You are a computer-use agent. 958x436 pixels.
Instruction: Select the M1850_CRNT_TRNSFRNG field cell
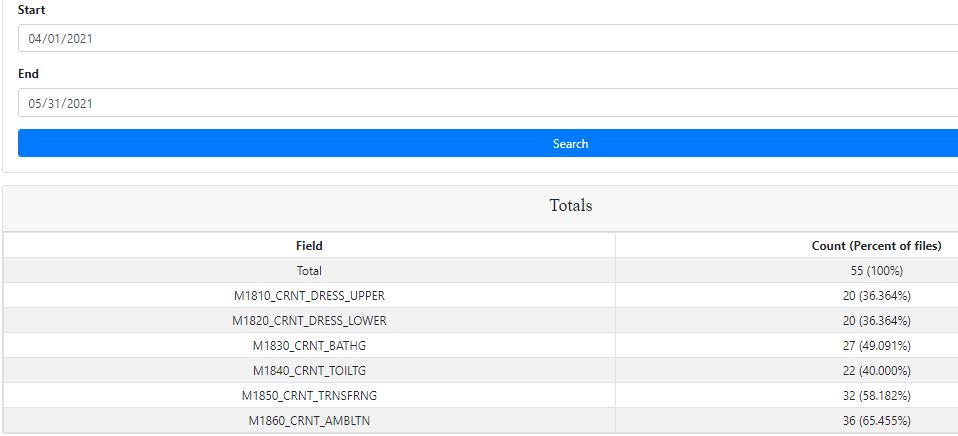(x=309, y=396)
